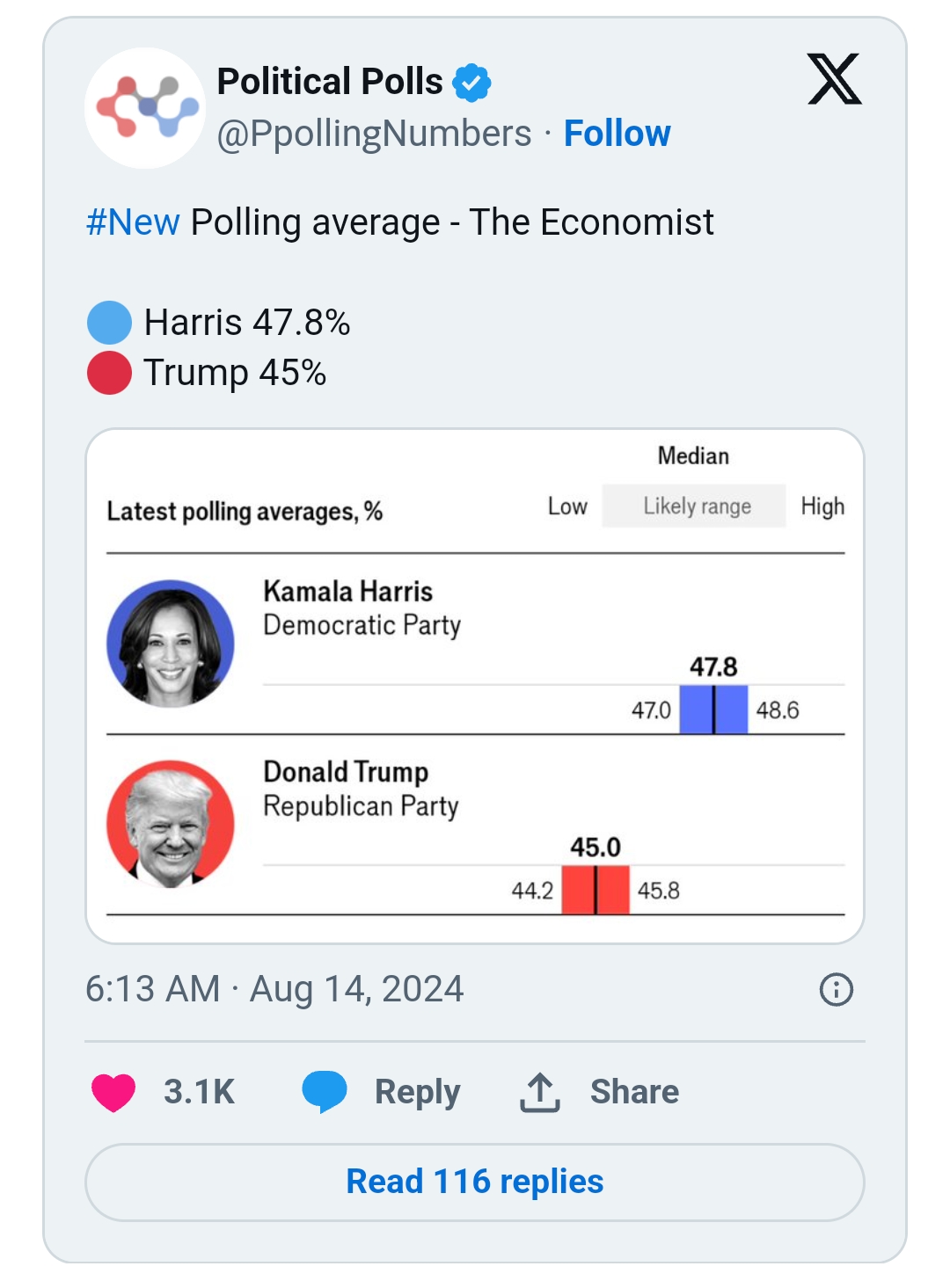950x1288 pixels.
Task: Click the @PpollingNumbers handle
Action: (374, 134)
